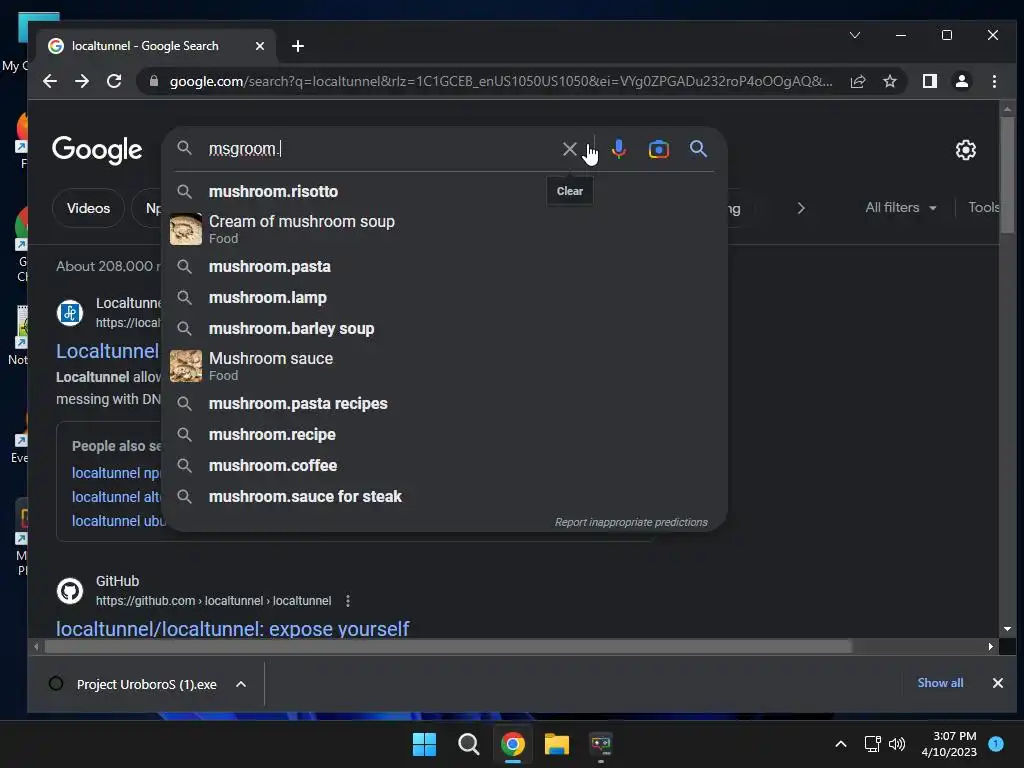Screen dimensions: 1024x768
Task: Select suggestion mushroom.lamp
Action: point(444,298)
